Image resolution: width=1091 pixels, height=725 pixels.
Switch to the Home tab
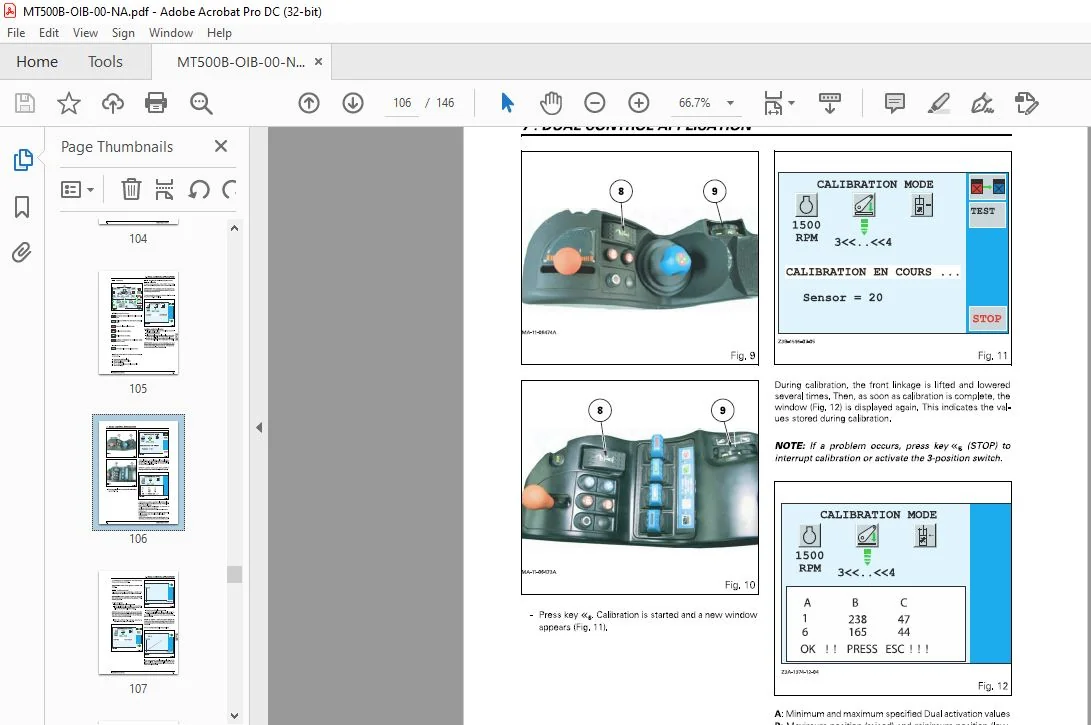37,62
